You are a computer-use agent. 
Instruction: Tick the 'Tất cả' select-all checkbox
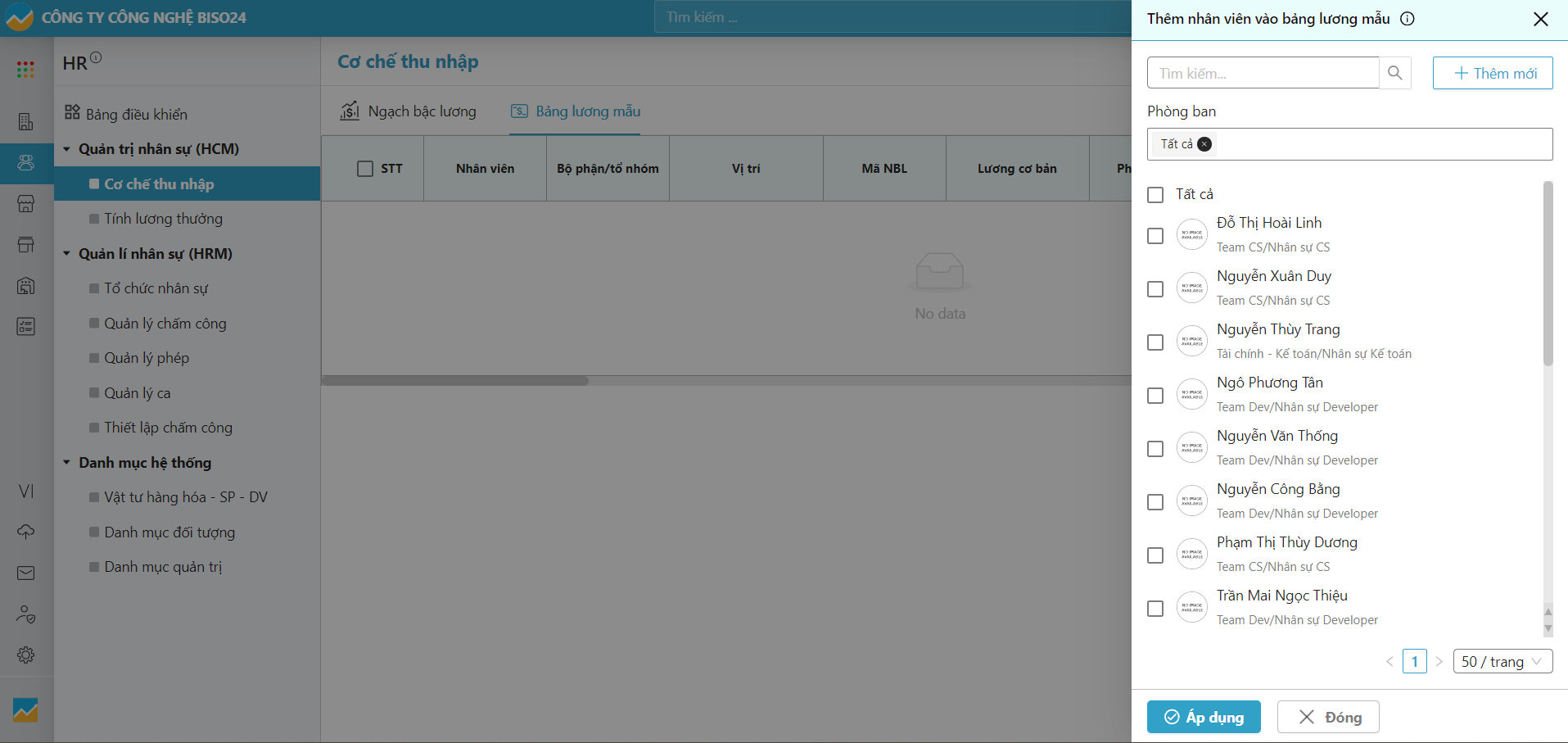tap(1155, 195)
